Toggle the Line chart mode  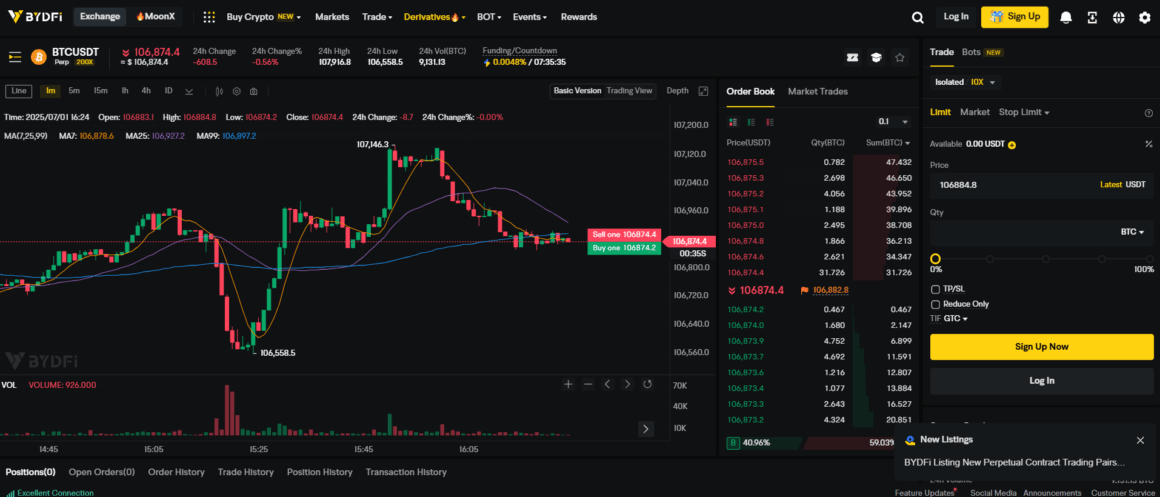(19, 91)
